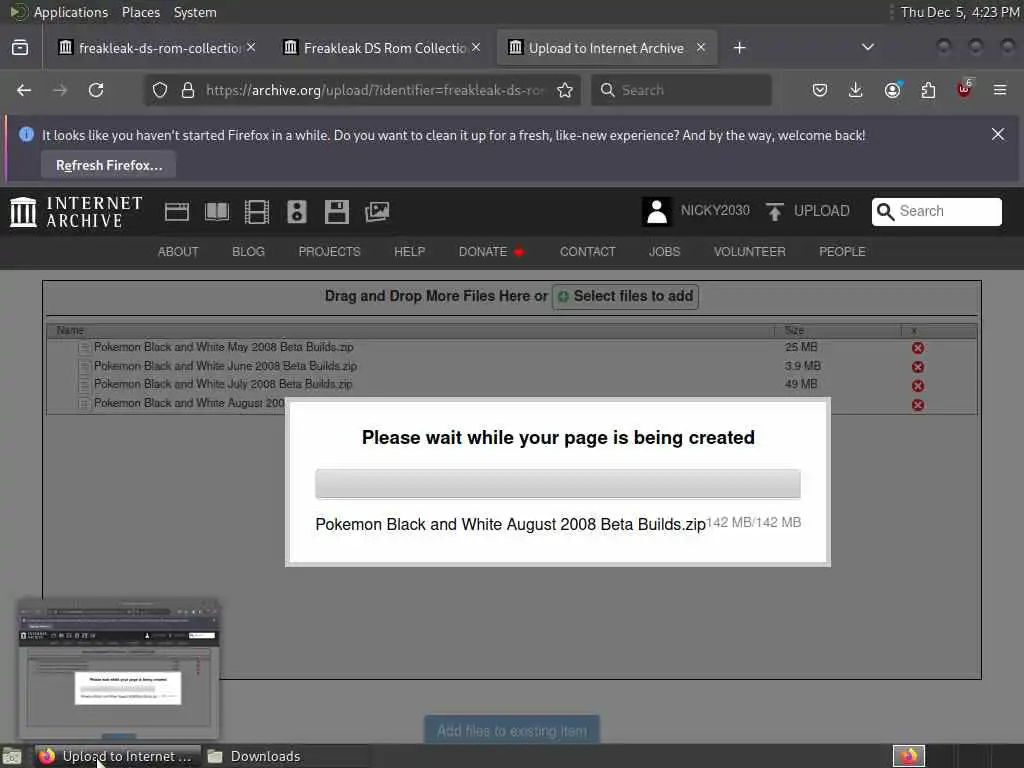Open the ABOUT nav link
1024x768 pixels.
point(178,251)
